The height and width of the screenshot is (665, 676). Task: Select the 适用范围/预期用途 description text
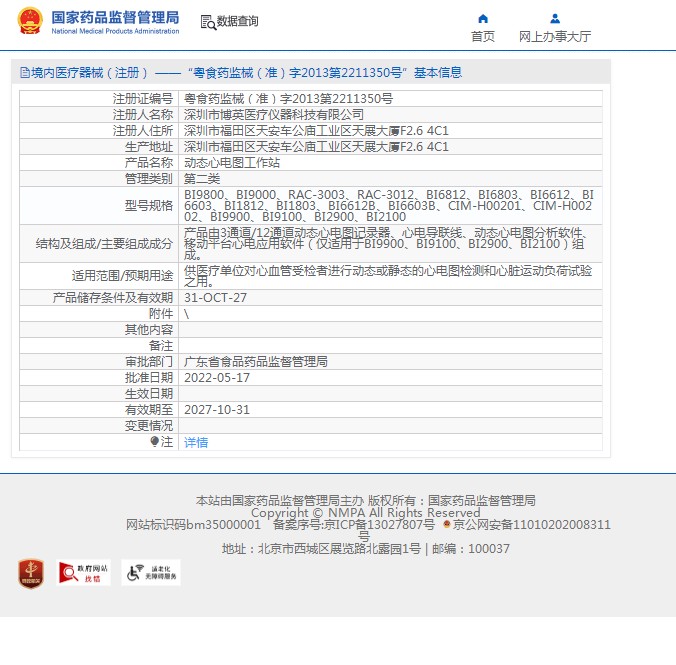point(388,276)
